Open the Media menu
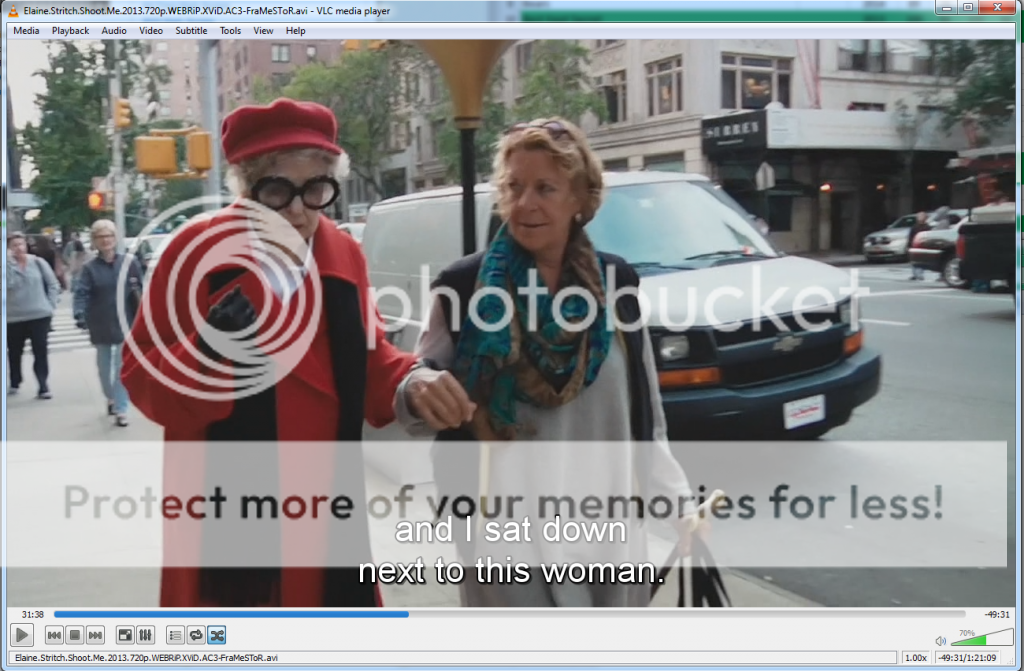1024x671 pixels. [x=26, y=31]
